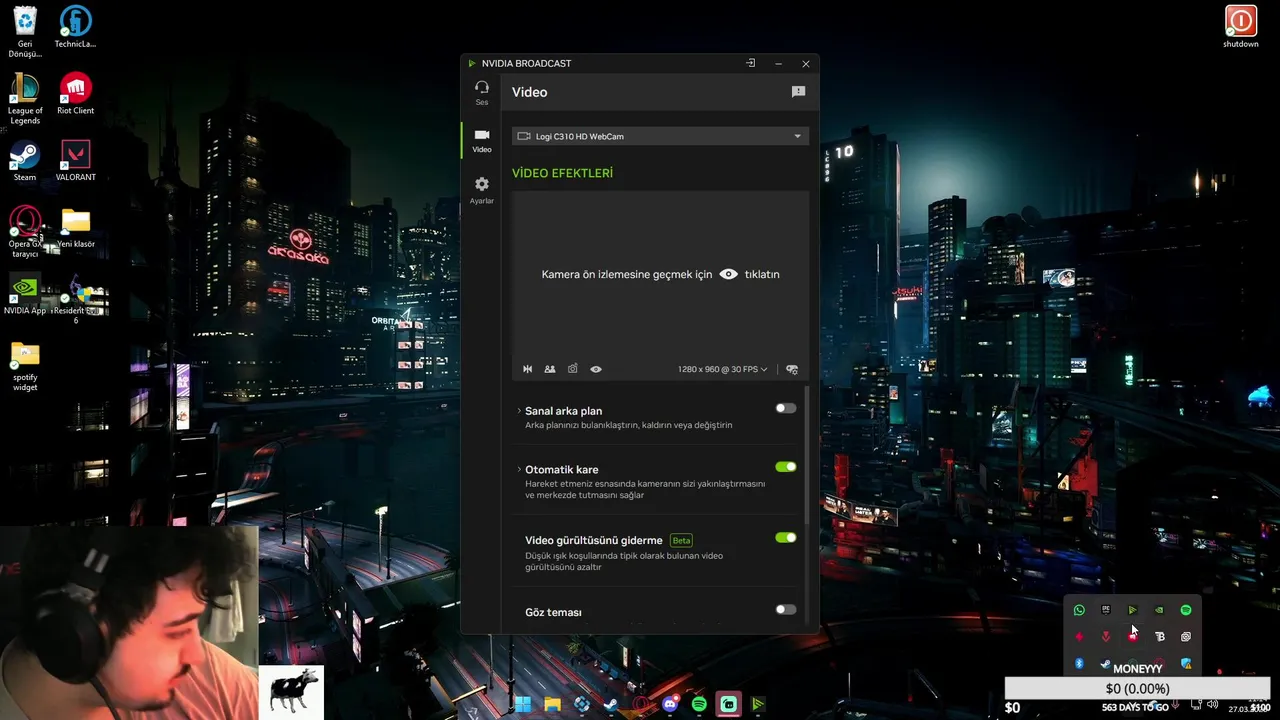Click NVIDIA Broadcast icon in taskbar
Screen dimensions: 1280x720
(x=758, y=704)
